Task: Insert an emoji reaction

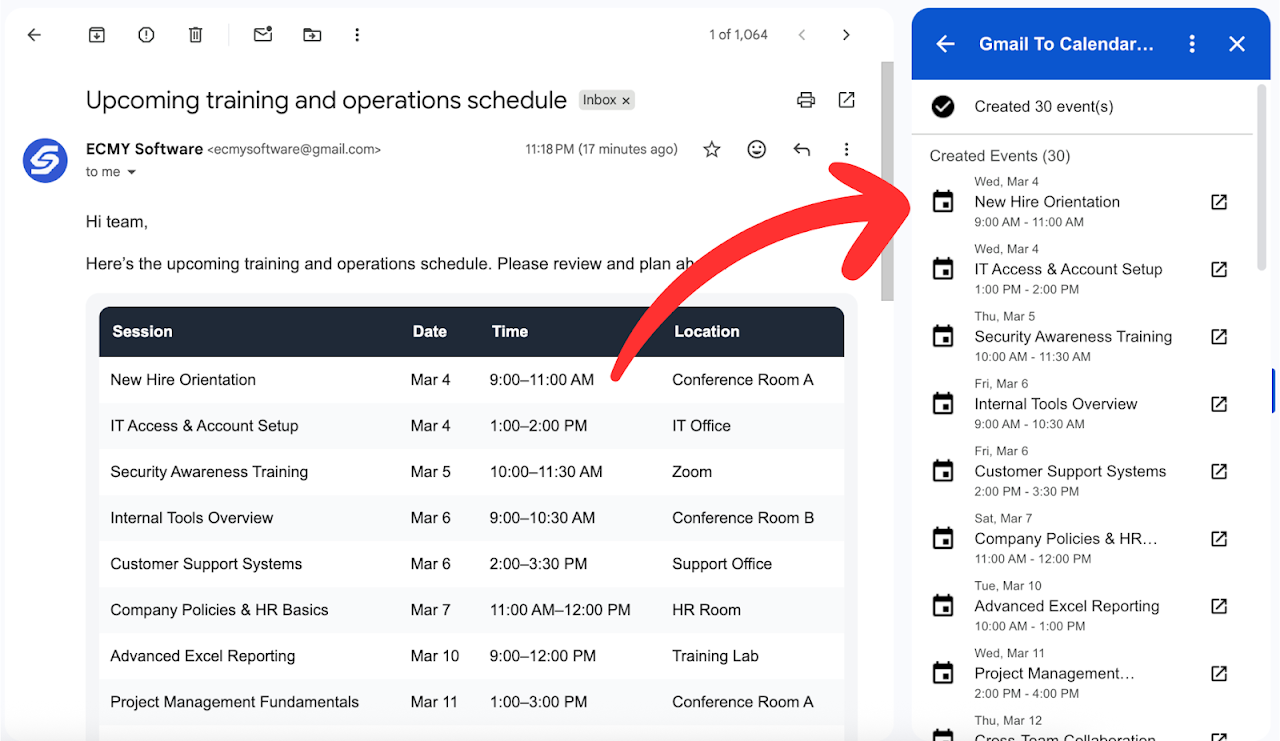Action: (x=756, y=148)
